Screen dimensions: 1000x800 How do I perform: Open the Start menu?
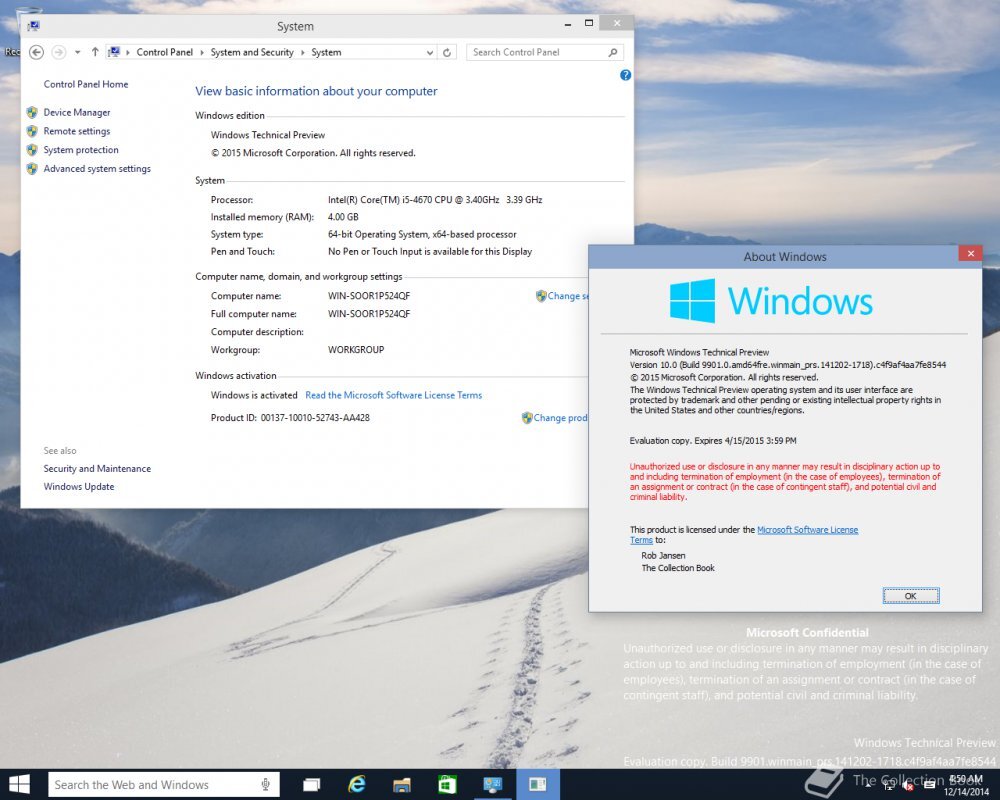click(18, 784)
